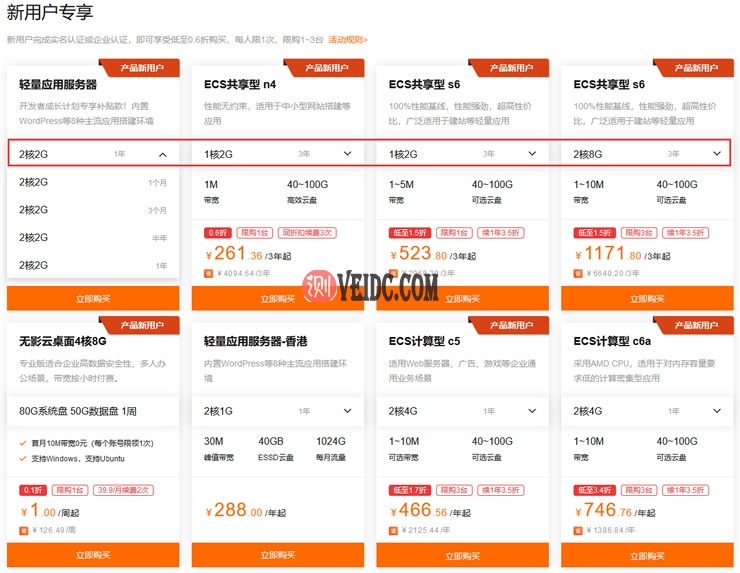Screen dimensions: 740x573
Task: Click 立即购买 for 无影云桌面4核8G
Action: (93, 555)
